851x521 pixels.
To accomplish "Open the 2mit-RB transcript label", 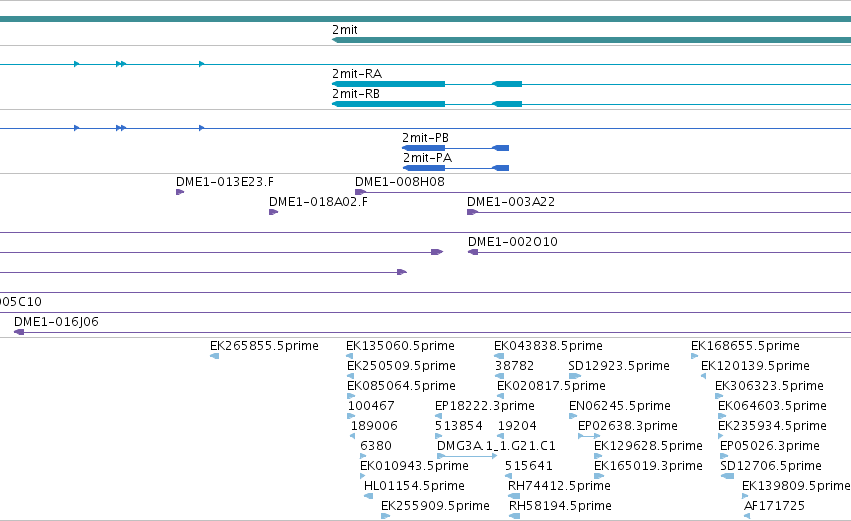I will click(x=356, y=94).
